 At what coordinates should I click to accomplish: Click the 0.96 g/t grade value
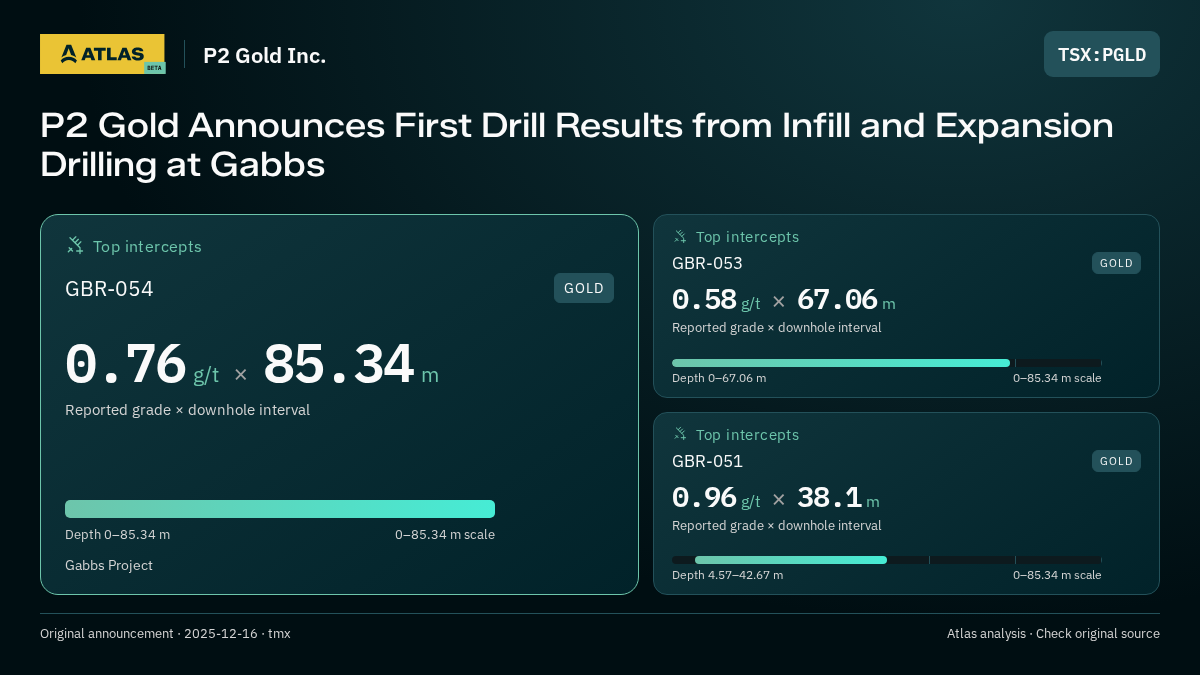pyautogui.click(x=716, y=498)
